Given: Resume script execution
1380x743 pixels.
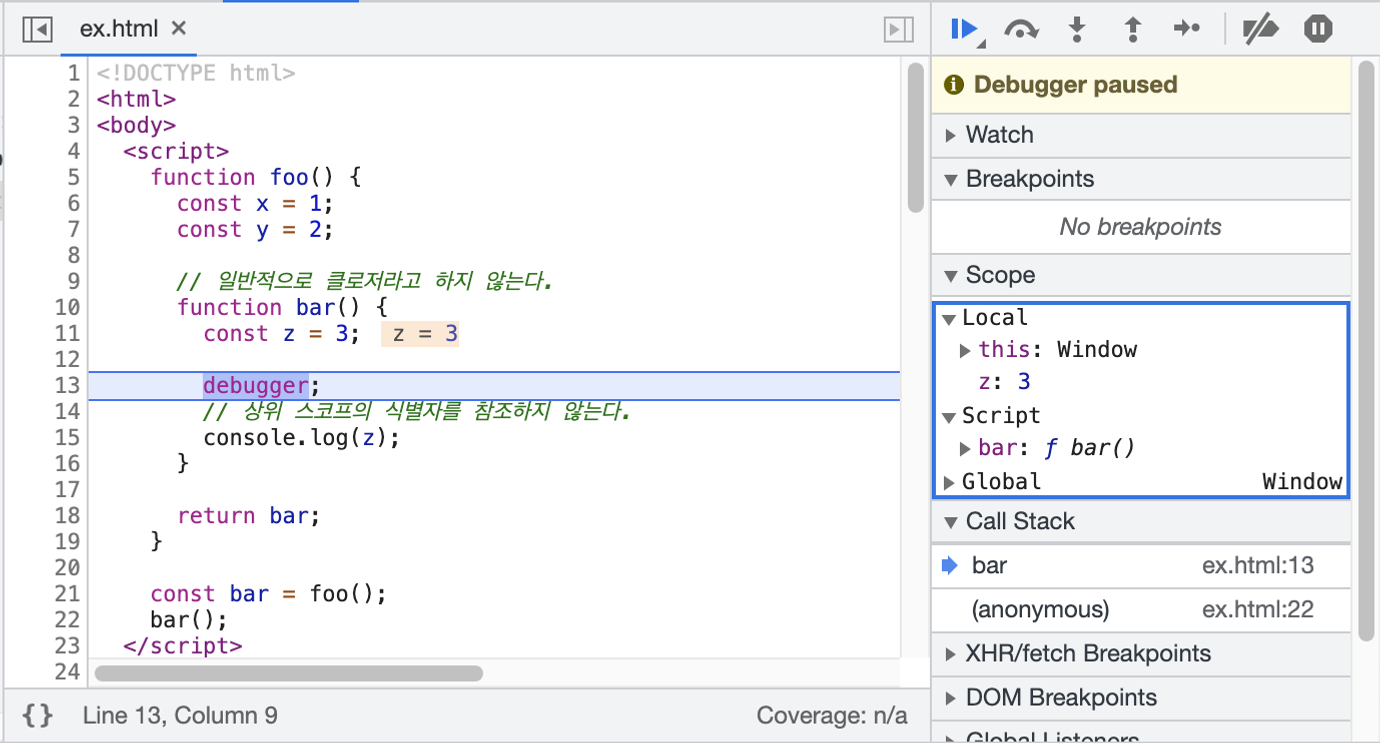Looking at the screenshot, I should pos(965,29).
